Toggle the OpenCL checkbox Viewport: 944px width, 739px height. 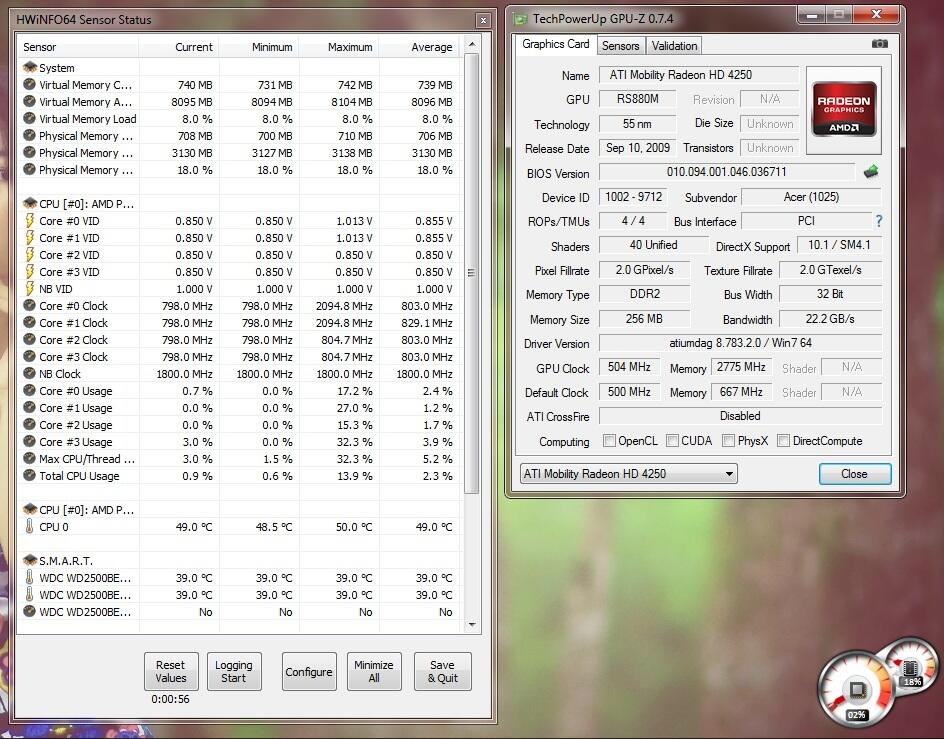tap(609, 441)
